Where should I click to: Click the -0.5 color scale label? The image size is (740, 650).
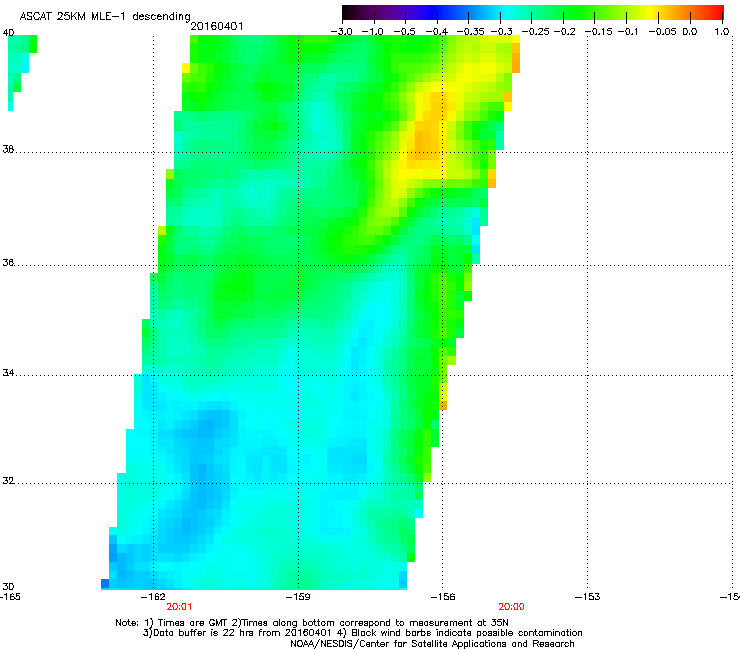tap(404, 31)
